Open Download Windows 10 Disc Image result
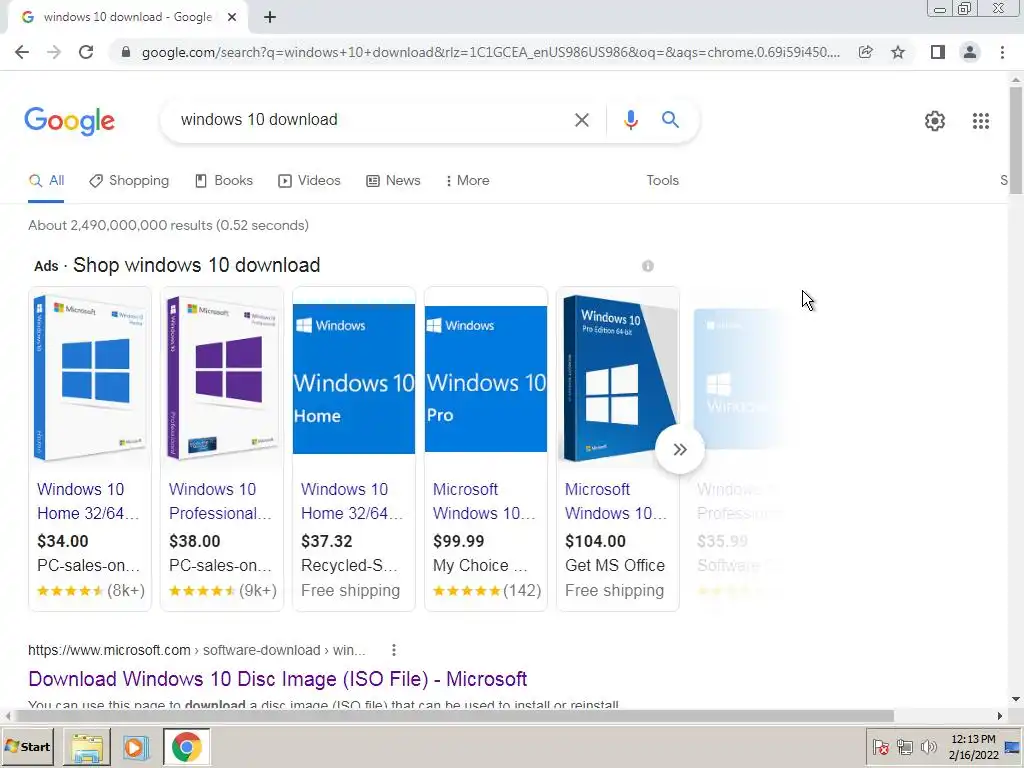This screenshot has height=768, width=1024. coord(278,679)
